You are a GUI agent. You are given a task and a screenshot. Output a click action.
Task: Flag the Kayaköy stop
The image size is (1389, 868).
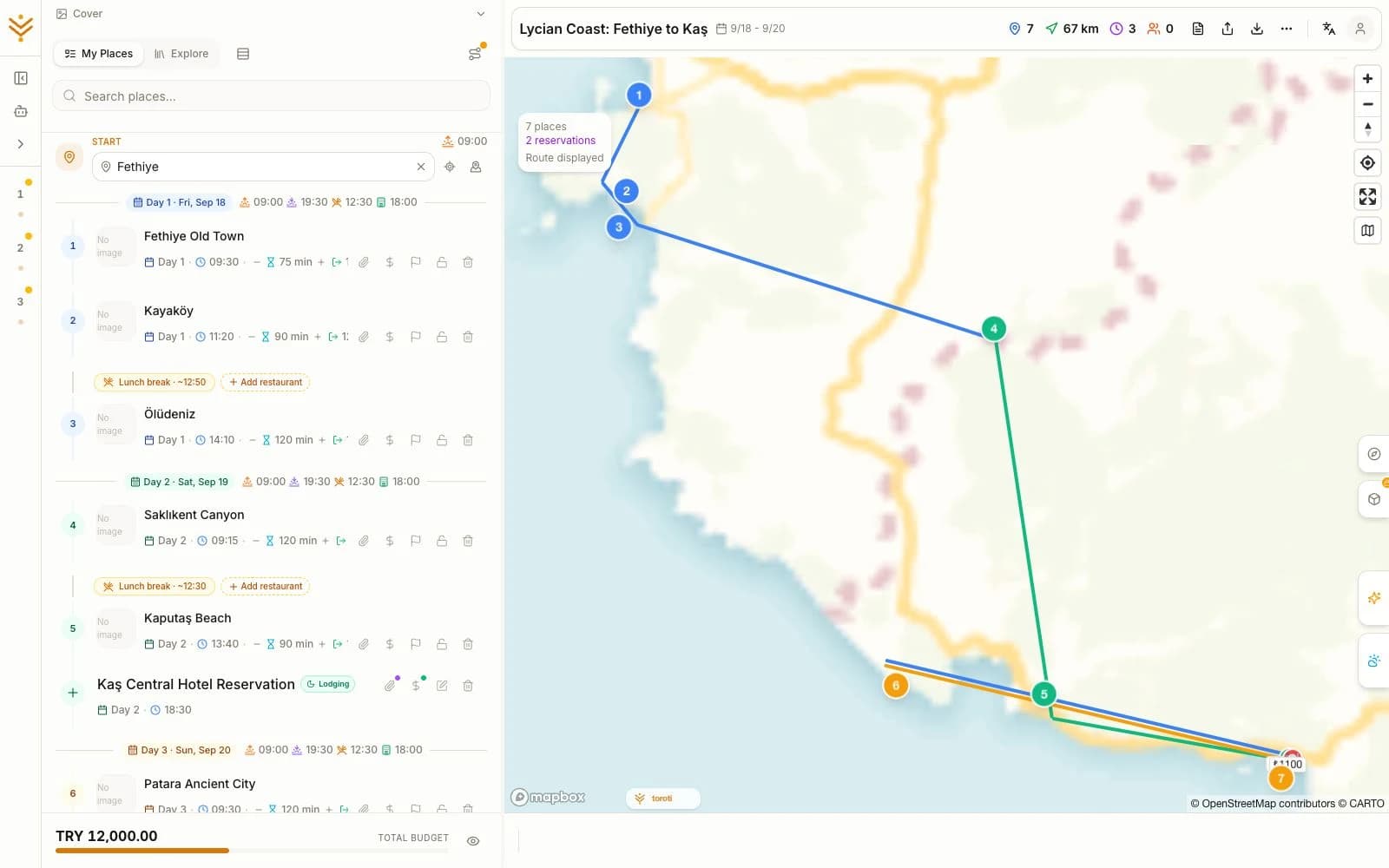click(x=416, y=337)
